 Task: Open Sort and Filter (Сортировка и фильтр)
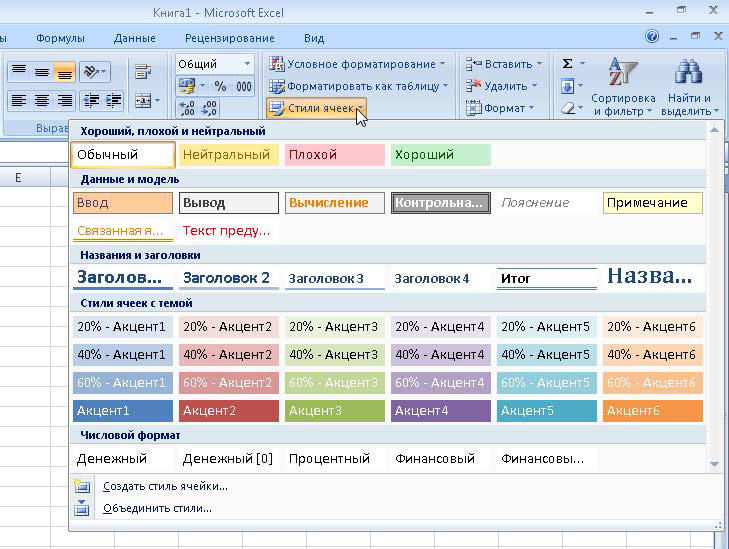coord(623,89)
